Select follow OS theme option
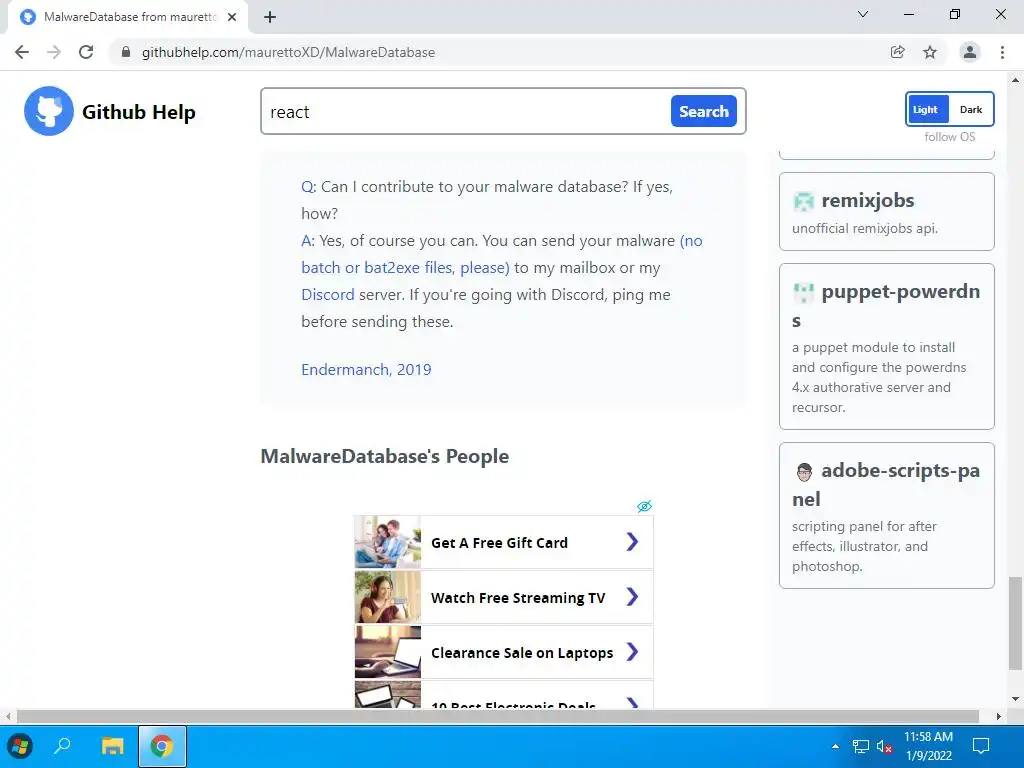This screenshot has height=768, width=1024. click(x=950, y=136)
